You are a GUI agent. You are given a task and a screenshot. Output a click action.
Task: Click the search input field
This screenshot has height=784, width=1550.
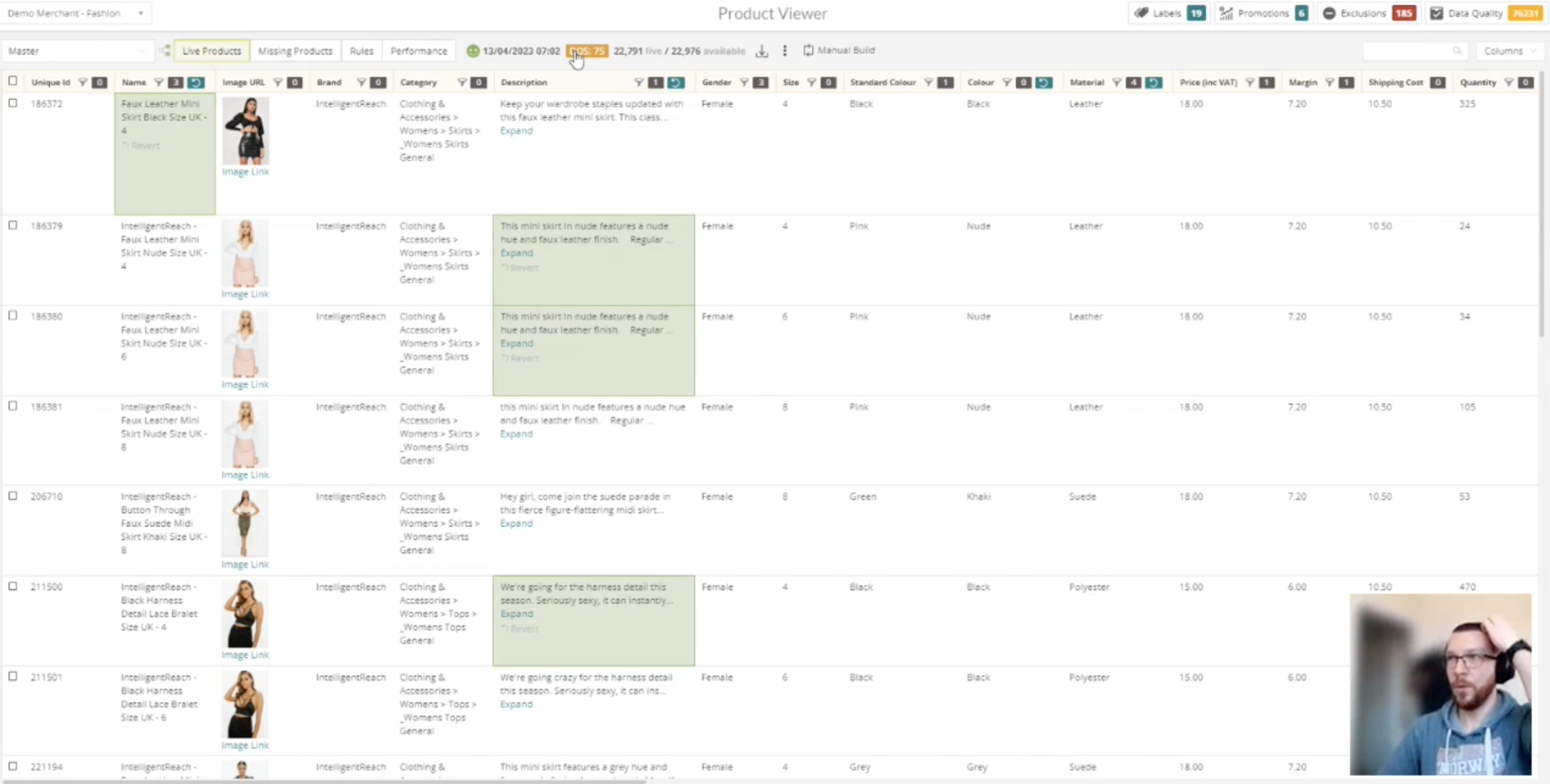[1409, 51]
